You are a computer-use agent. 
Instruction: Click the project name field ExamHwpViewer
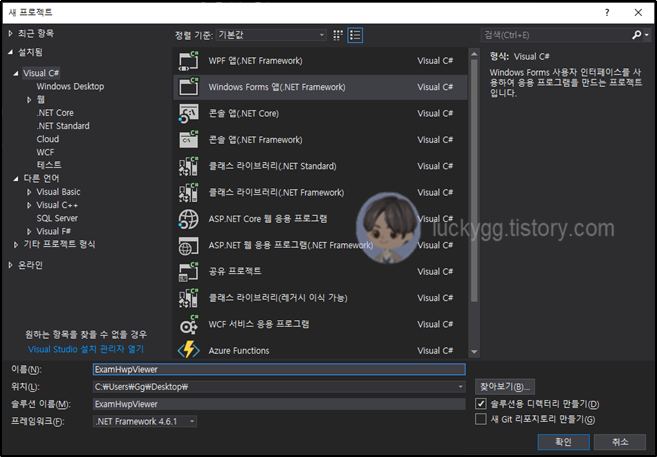279,369
